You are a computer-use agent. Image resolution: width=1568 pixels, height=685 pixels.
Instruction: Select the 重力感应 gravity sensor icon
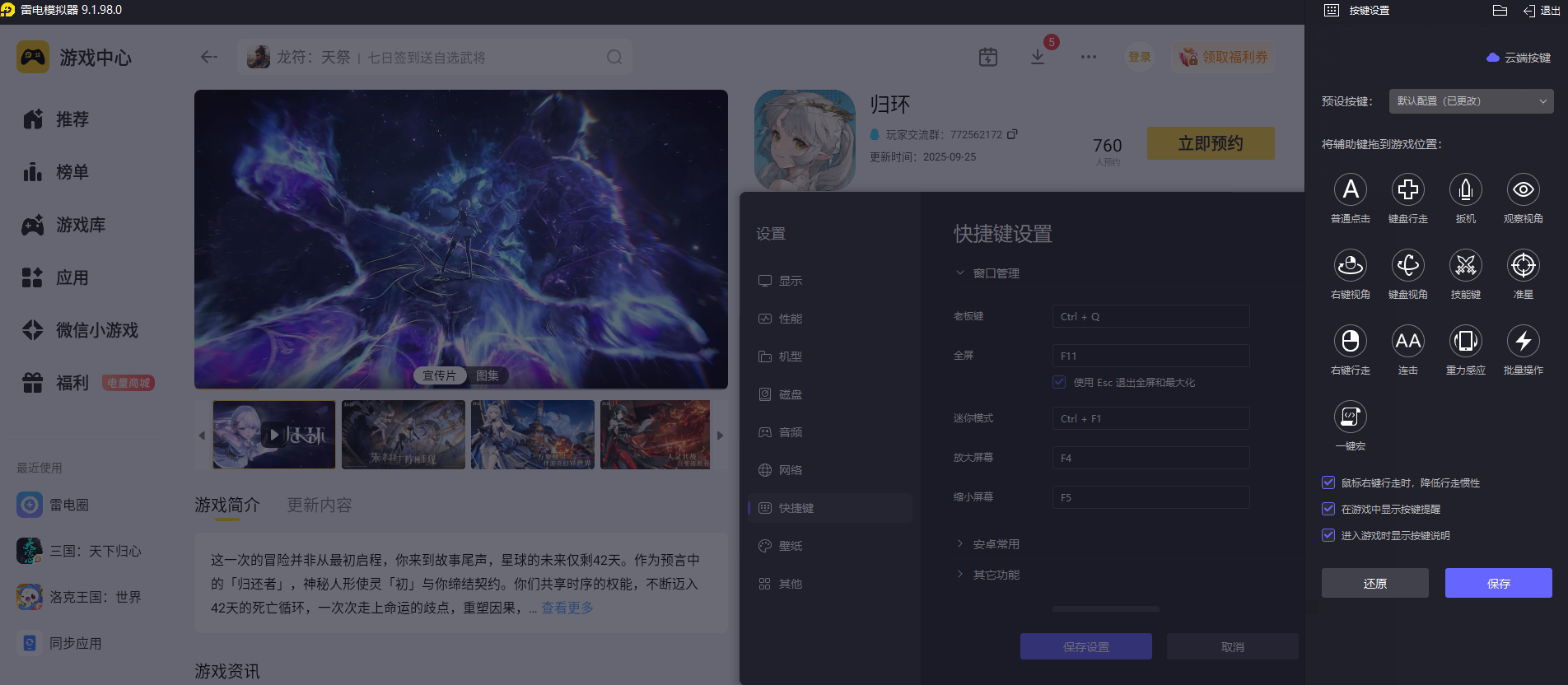[x=1466, y=341]
